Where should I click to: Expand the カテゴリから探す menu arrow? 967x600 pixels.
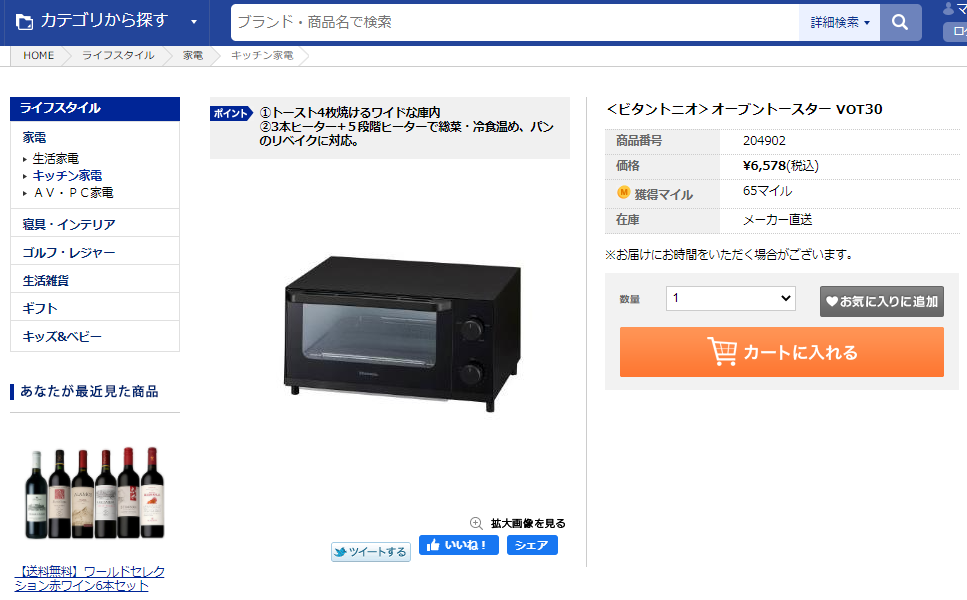pyautogui.click(x=194, y=22)
